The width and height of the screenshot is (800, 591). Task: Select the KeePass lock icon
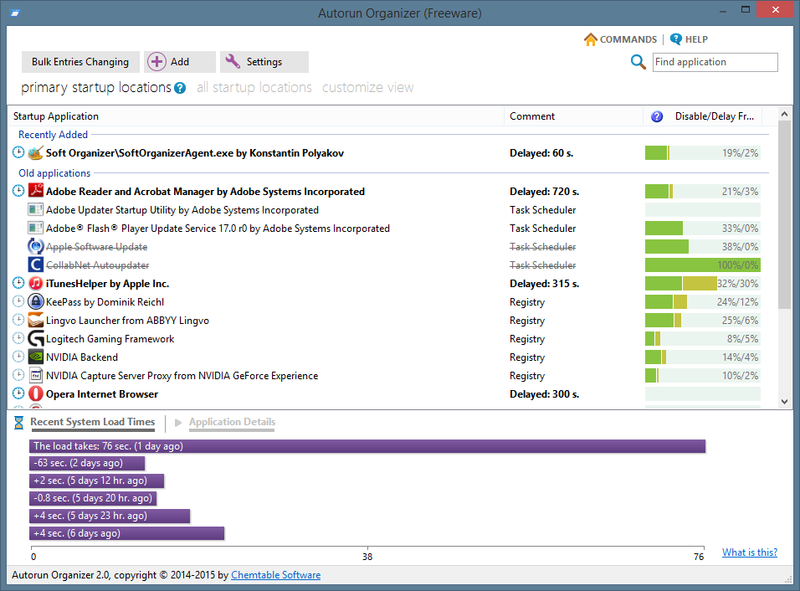36,302
